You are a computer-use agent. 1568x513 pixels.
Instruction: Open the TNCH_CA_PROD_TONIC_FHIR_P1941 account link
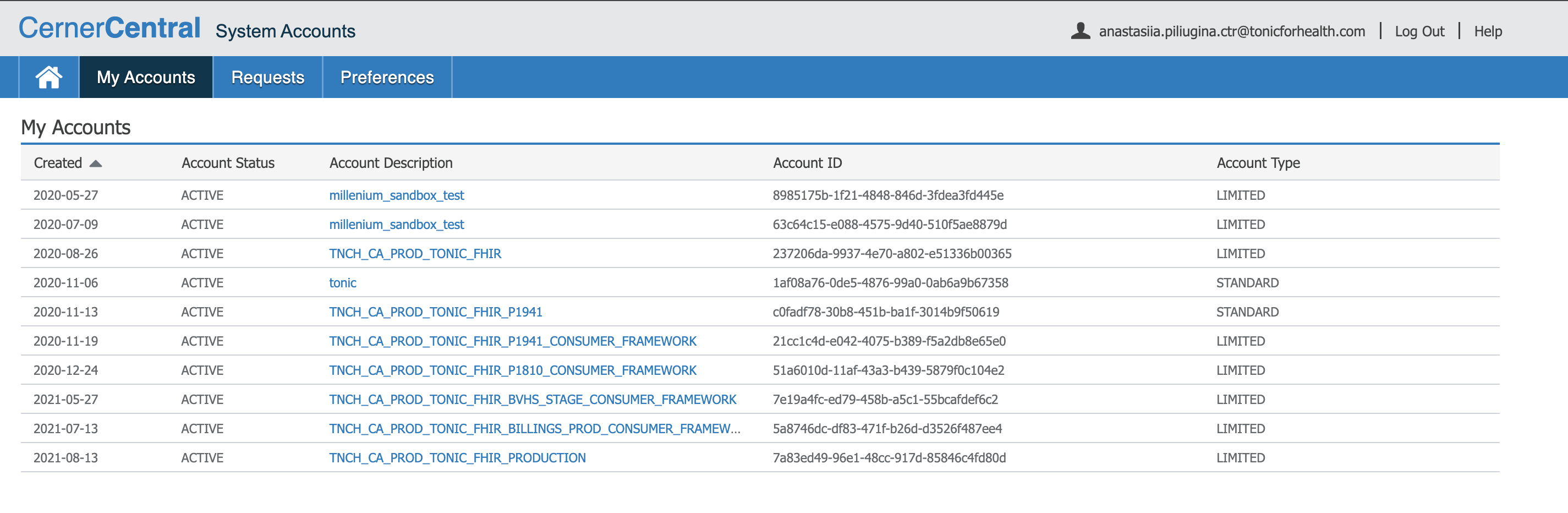pyautogui.click(x=435, y=312)
